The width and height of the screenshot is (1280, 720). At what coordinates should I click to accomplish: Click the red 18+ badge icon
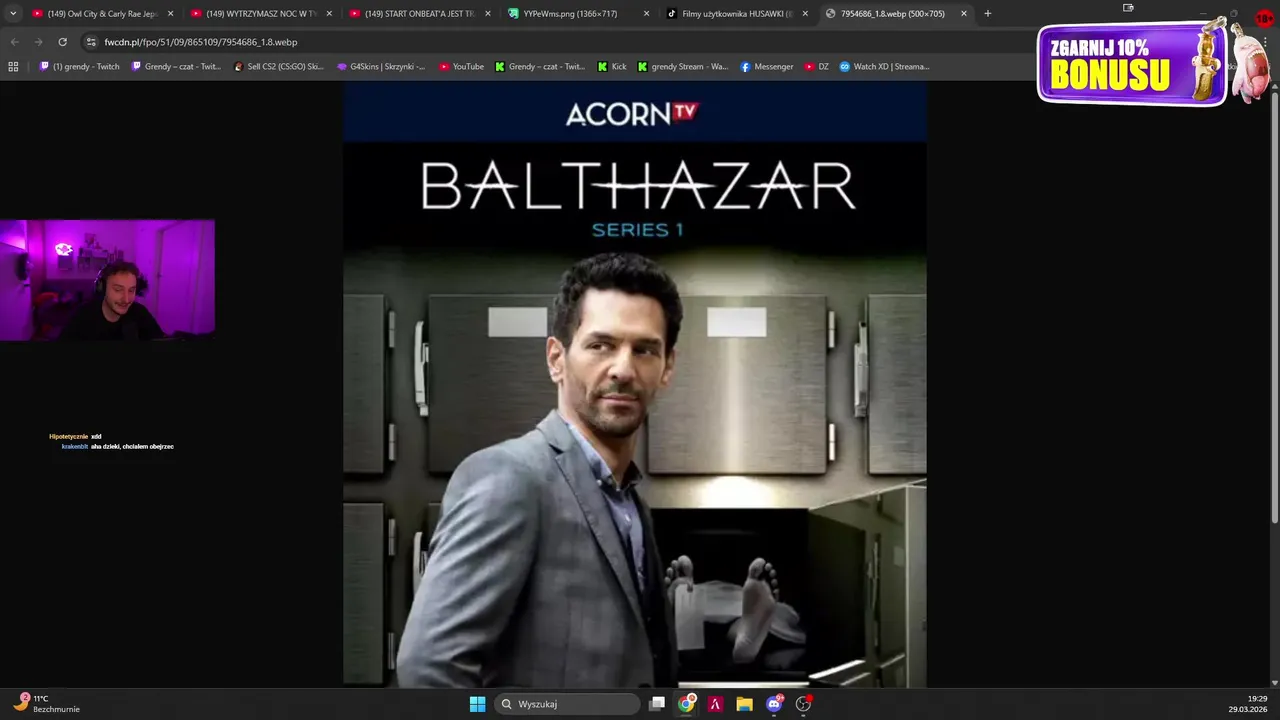(x=1265, y=18)
